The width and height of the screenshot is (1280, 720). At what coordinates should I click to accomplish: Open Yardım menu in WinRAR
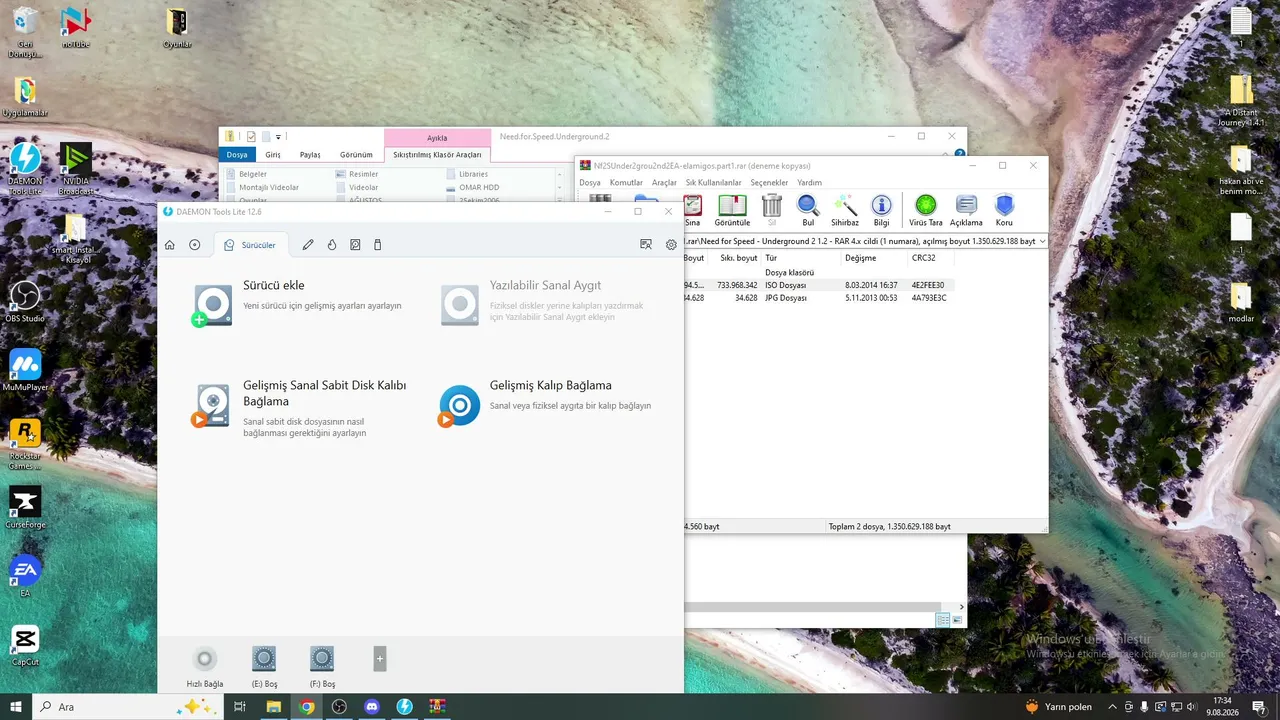click(809, 183)
